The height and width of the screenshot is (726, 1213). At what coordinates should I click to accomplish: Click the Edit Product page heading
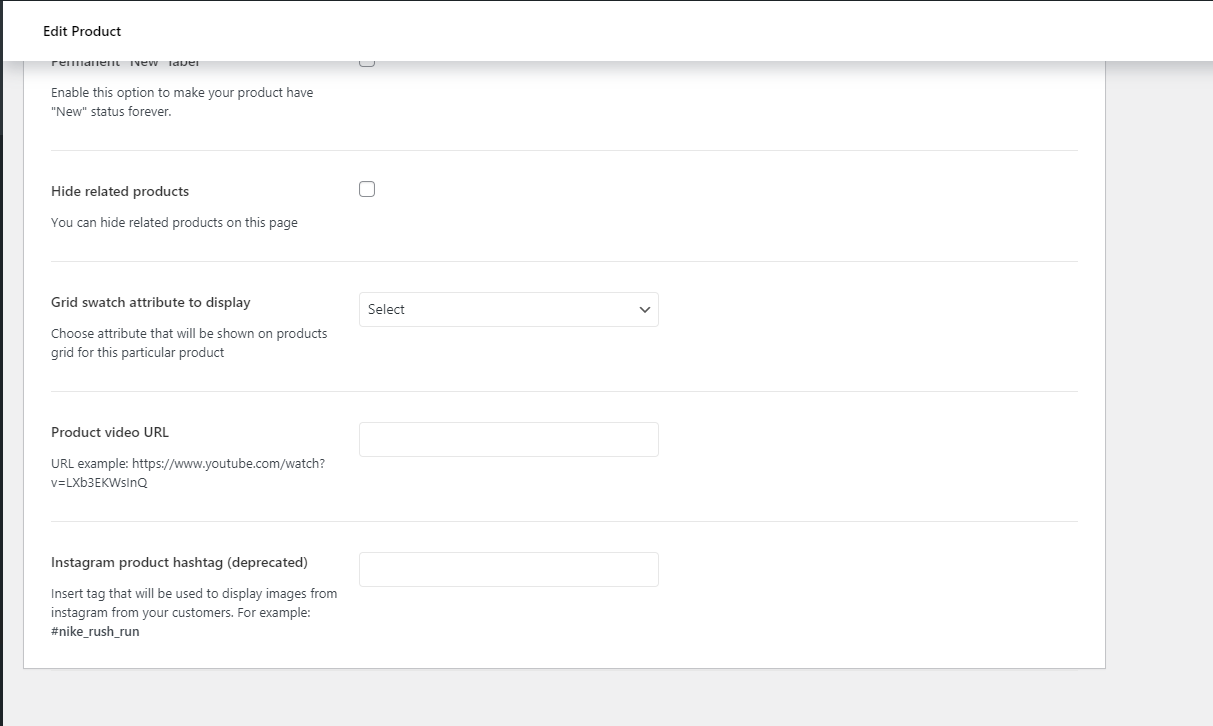click(82, 32)
